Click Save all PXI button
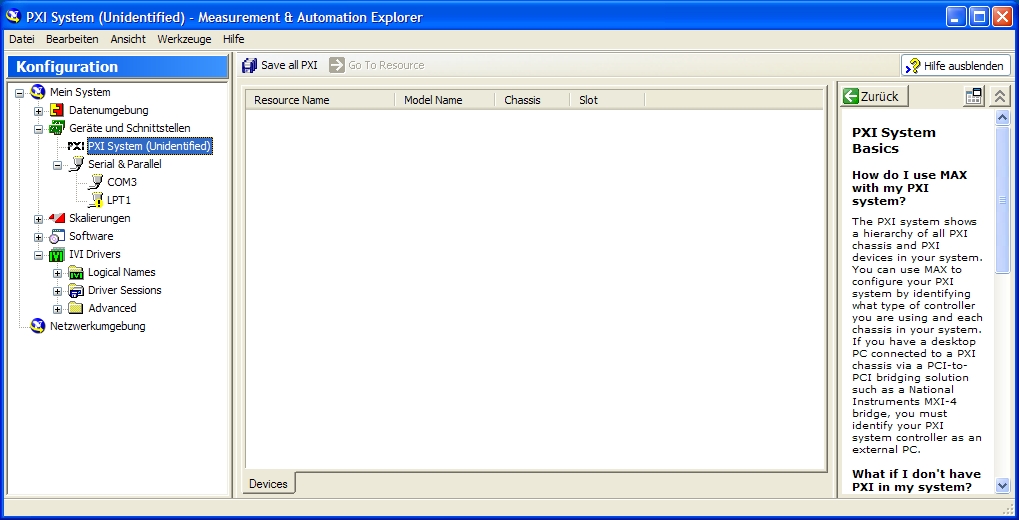 [280, 65]
